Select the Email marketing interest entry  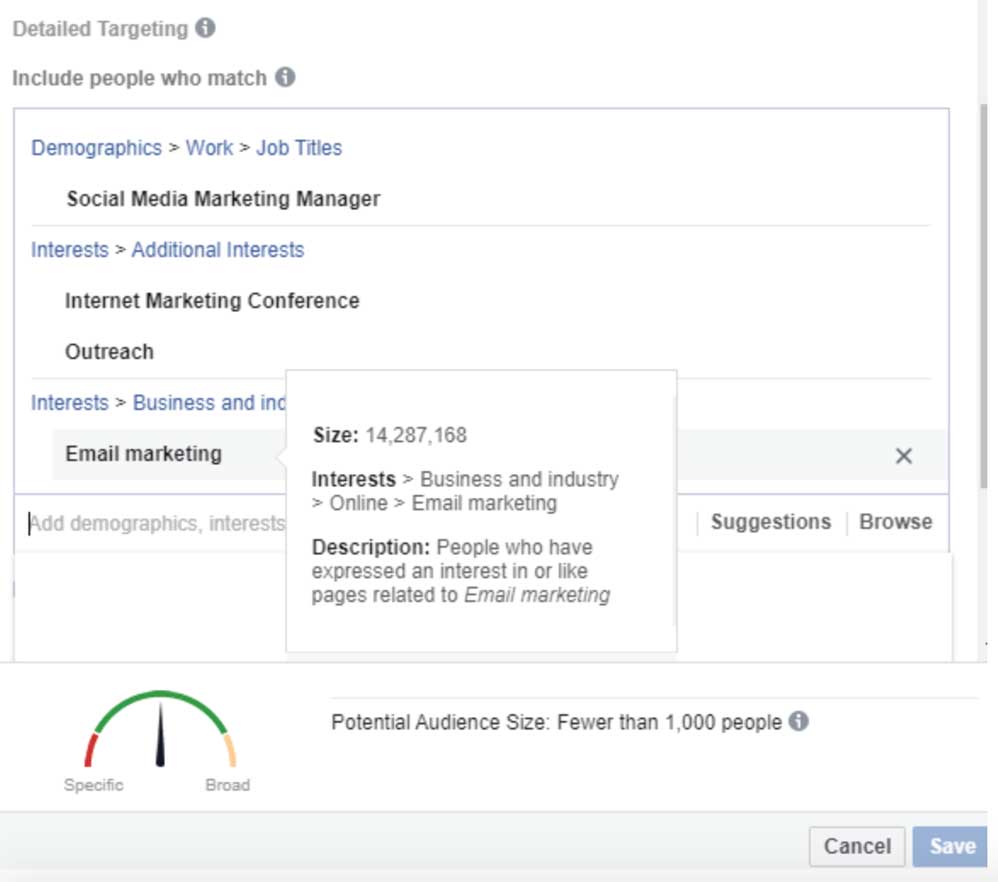pyautogui.click(x=142, y=454)
